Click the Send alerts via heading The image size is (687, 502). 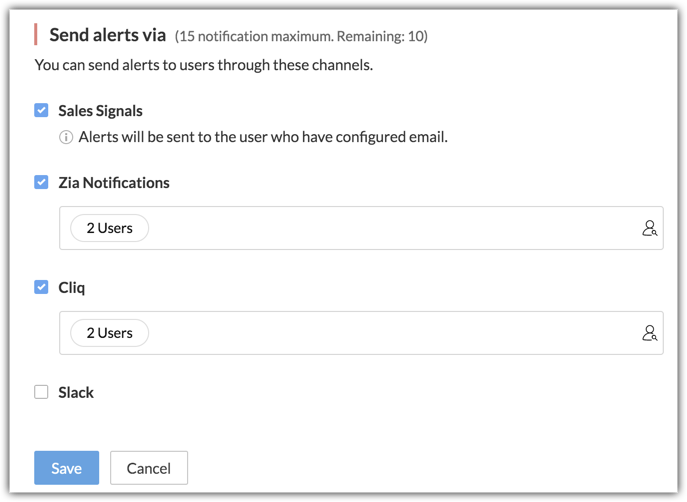[108, 35]
